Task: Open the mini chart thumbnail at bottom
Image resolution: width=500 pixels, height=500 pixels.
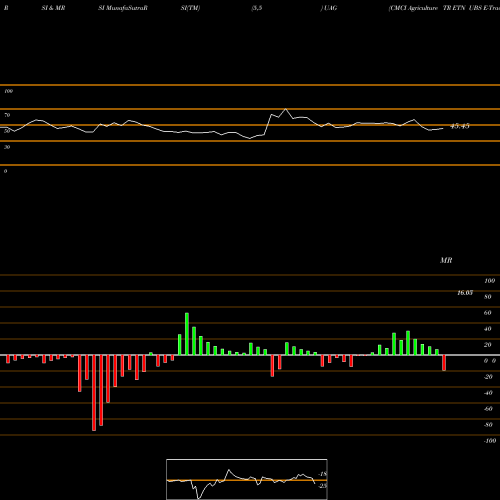Action: pos(247,479)
